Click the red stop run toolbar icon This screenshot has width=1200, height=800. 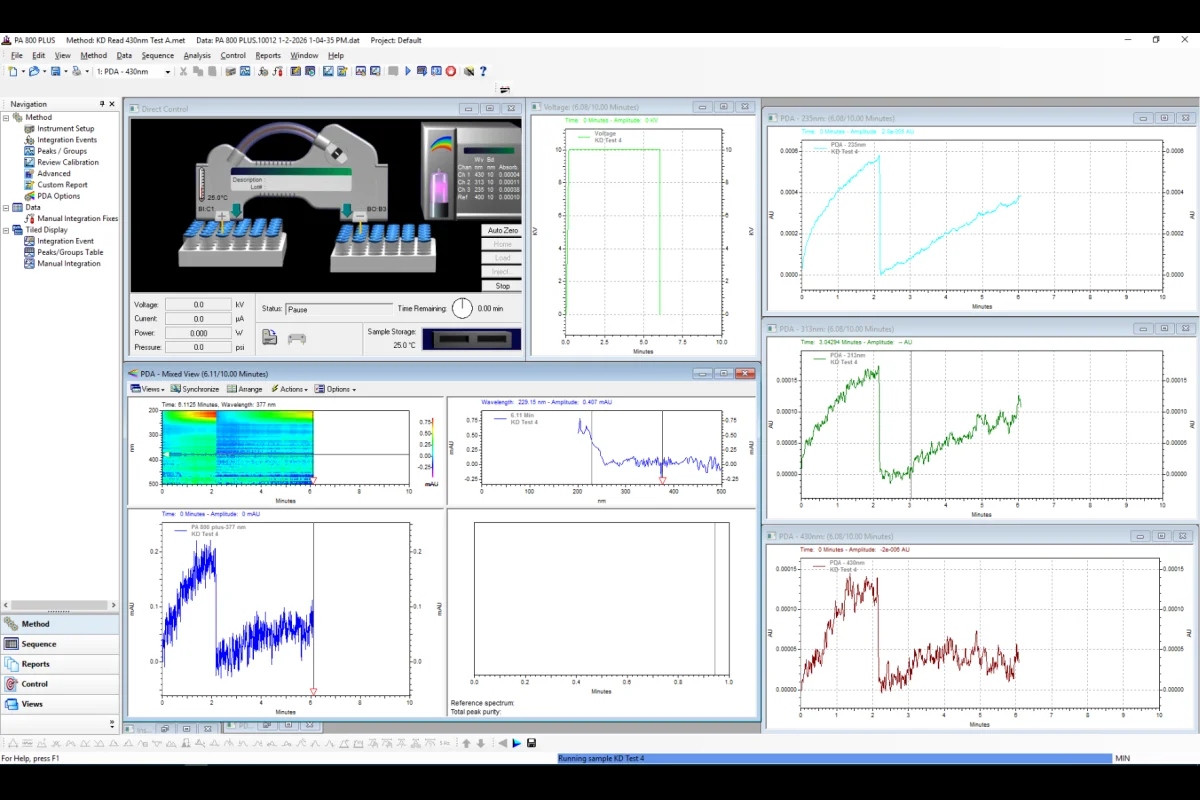[x=451, y=71]
